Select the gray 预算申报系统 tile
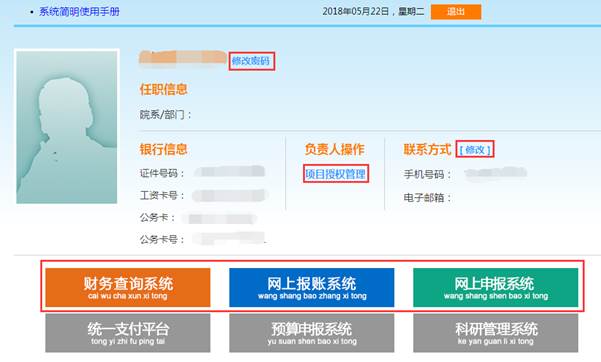The height and width of the screenshot is (362, 601). pos(312,333)
